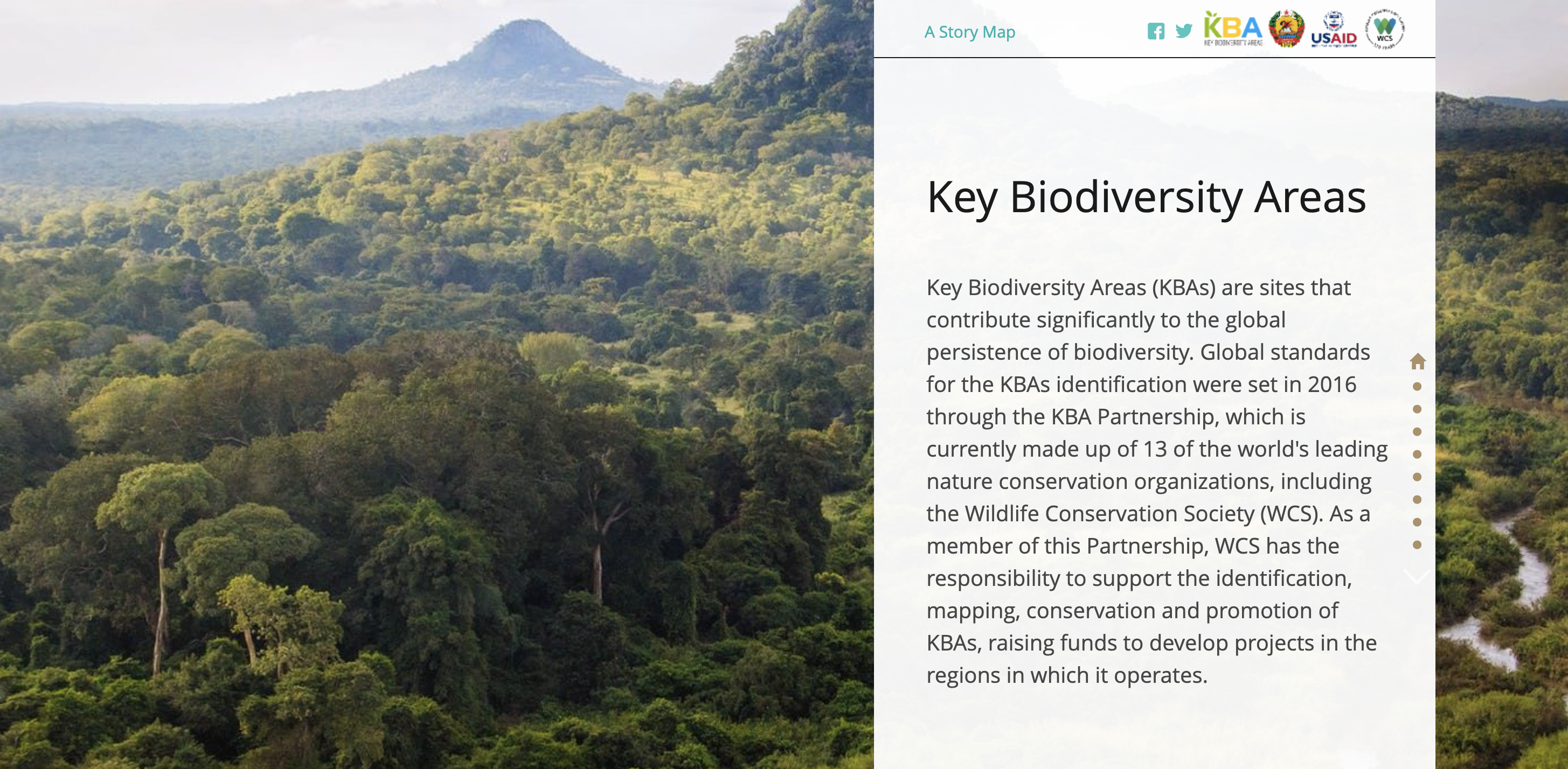This screenshot has height=769, width=1568.
Task: Jump to the seventh section dot
Action: click(1417, 522)
